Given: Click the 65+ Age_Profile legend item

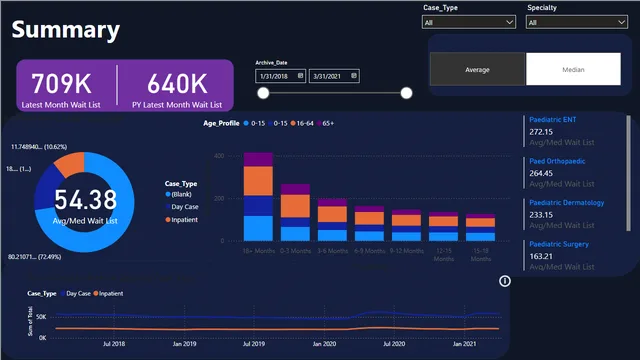Looking at the screenshot, I should [x=325, y=123].
